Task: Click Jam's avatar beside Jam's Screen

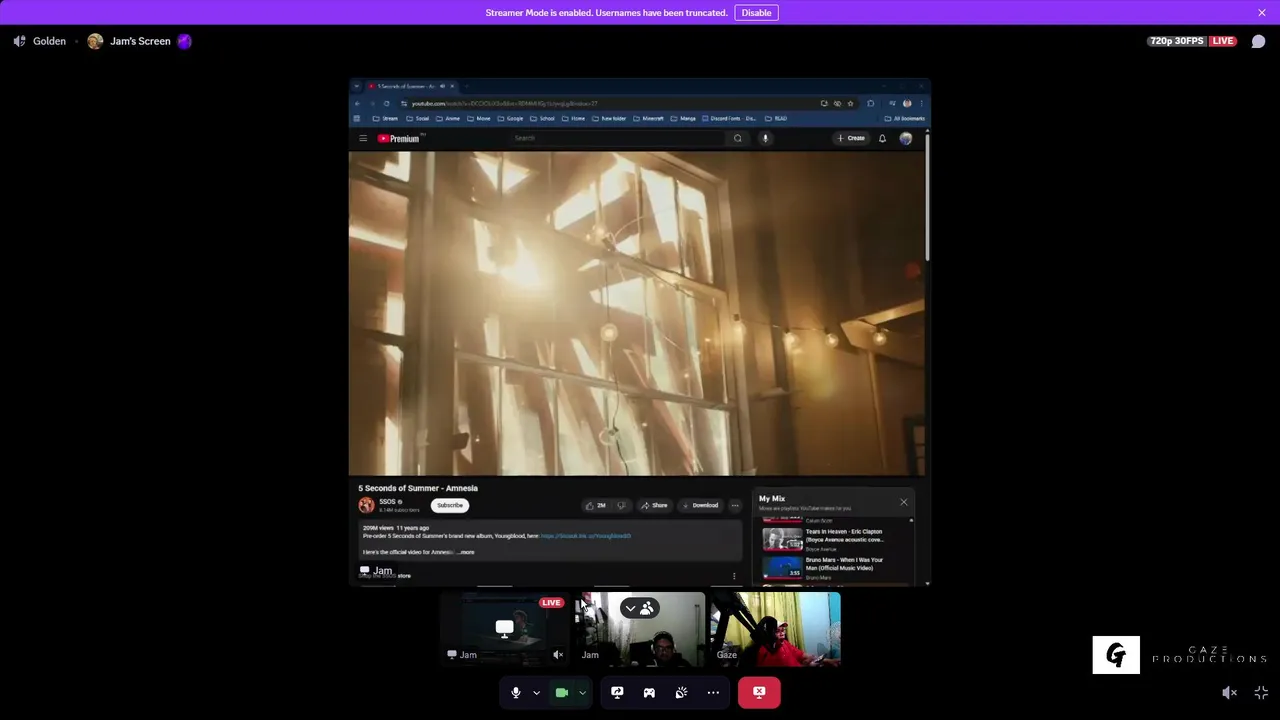Action: click(95, 41)
